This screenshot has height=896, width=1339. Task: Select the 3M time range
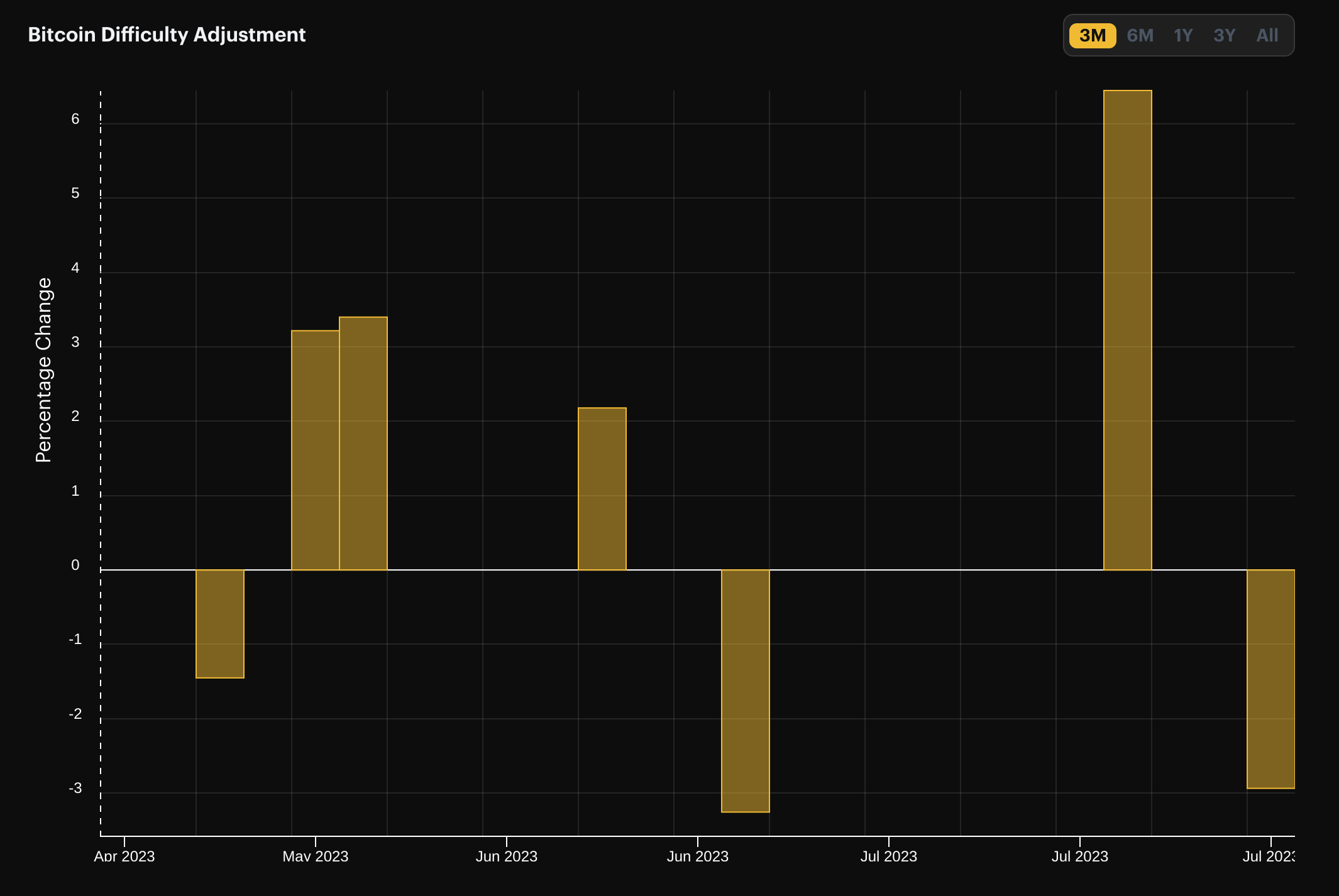pos(1093,35)
